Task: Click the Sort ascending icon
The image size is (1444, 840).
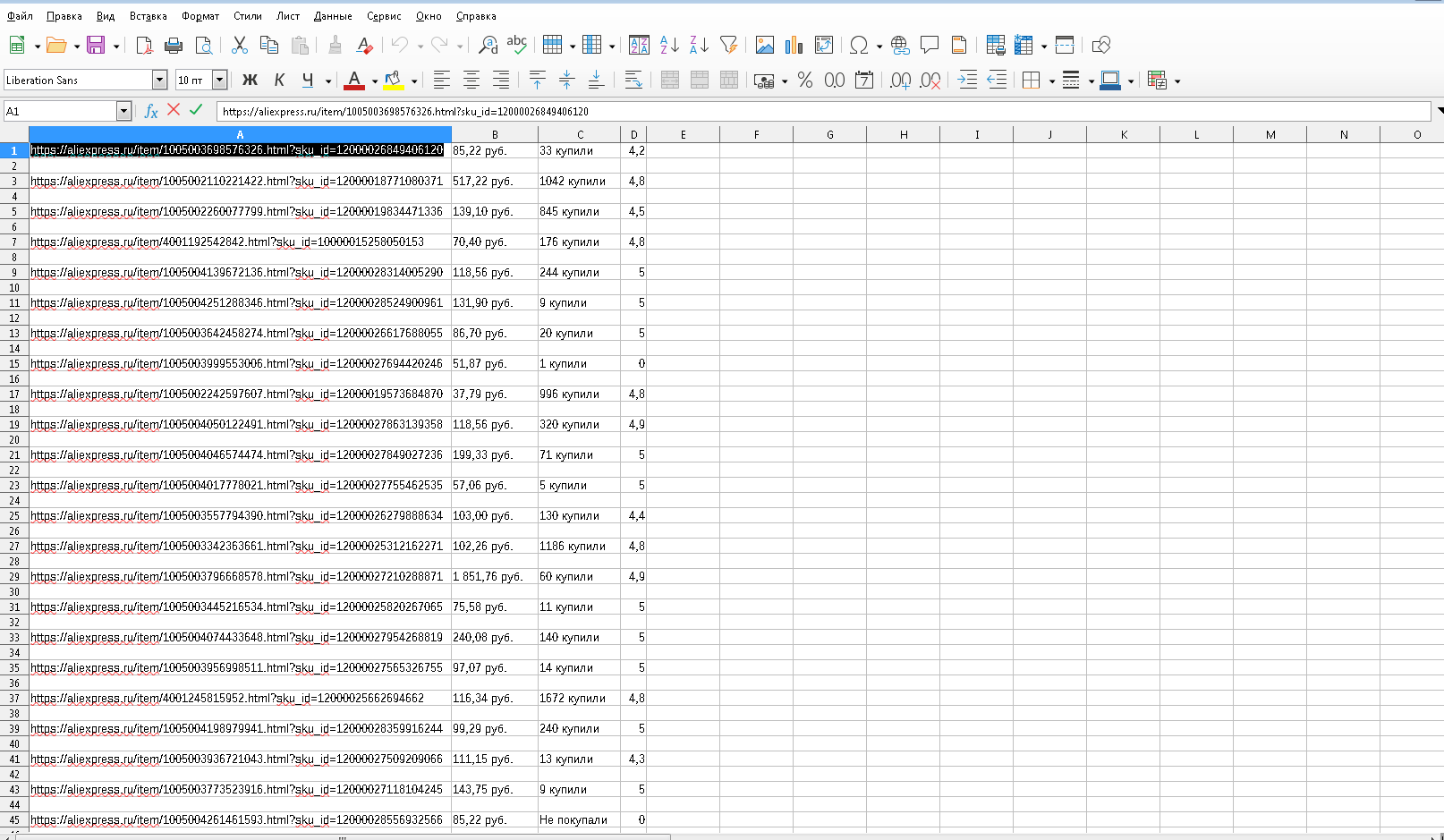Action: click(669, 45)
